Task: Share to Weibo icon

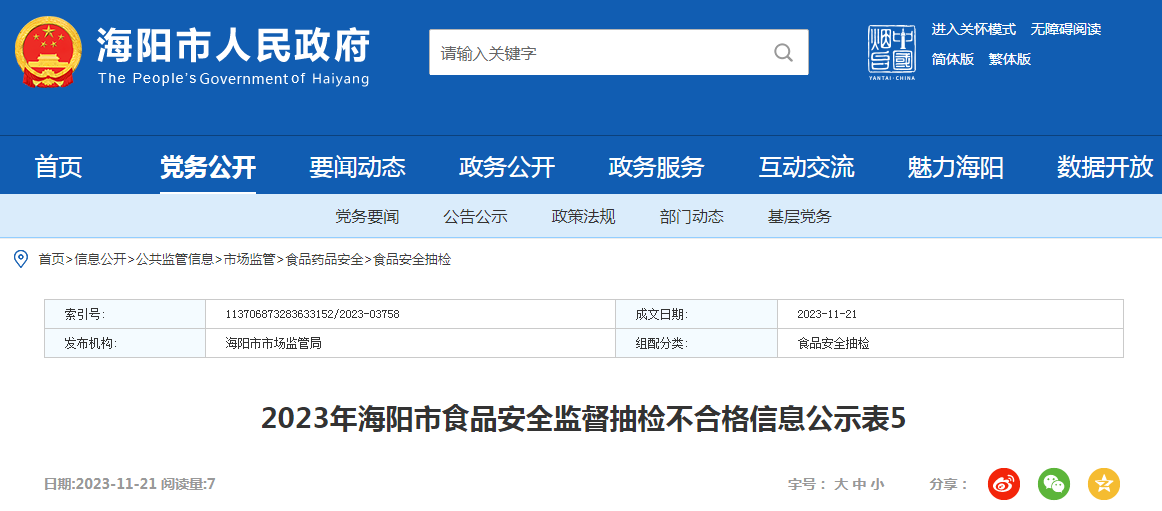Action: [1004, 484]
